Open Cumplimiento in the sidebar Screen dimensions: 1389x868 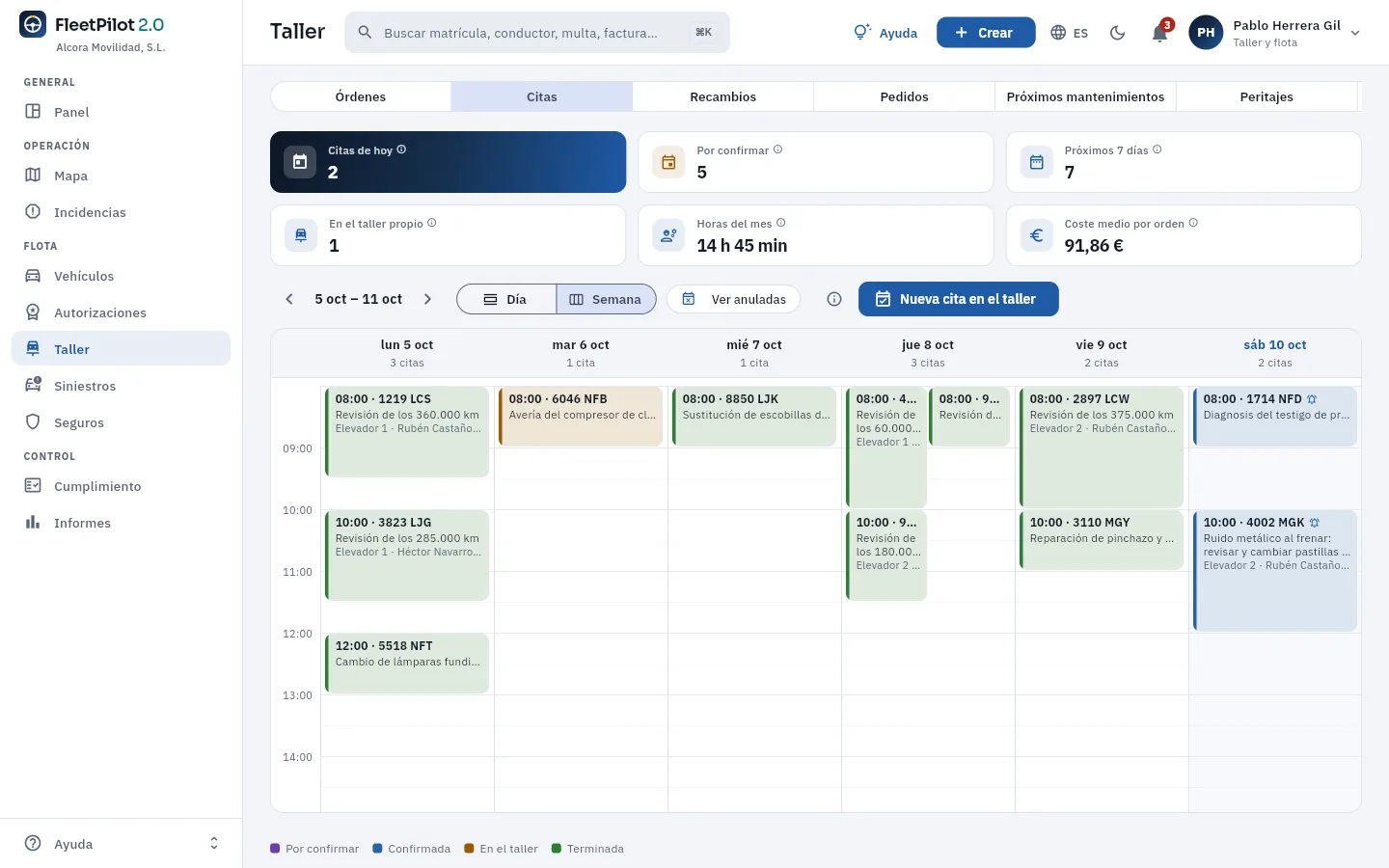click(121, 486)
